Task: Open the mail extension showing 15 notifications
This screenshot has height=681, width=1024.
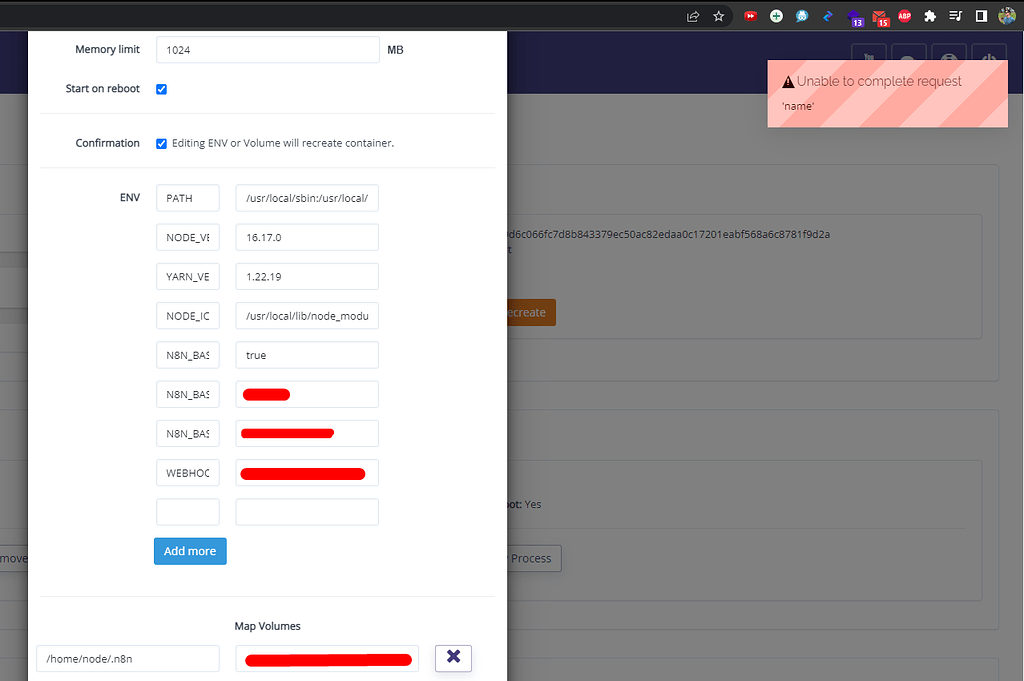Action: click(879, 16)
